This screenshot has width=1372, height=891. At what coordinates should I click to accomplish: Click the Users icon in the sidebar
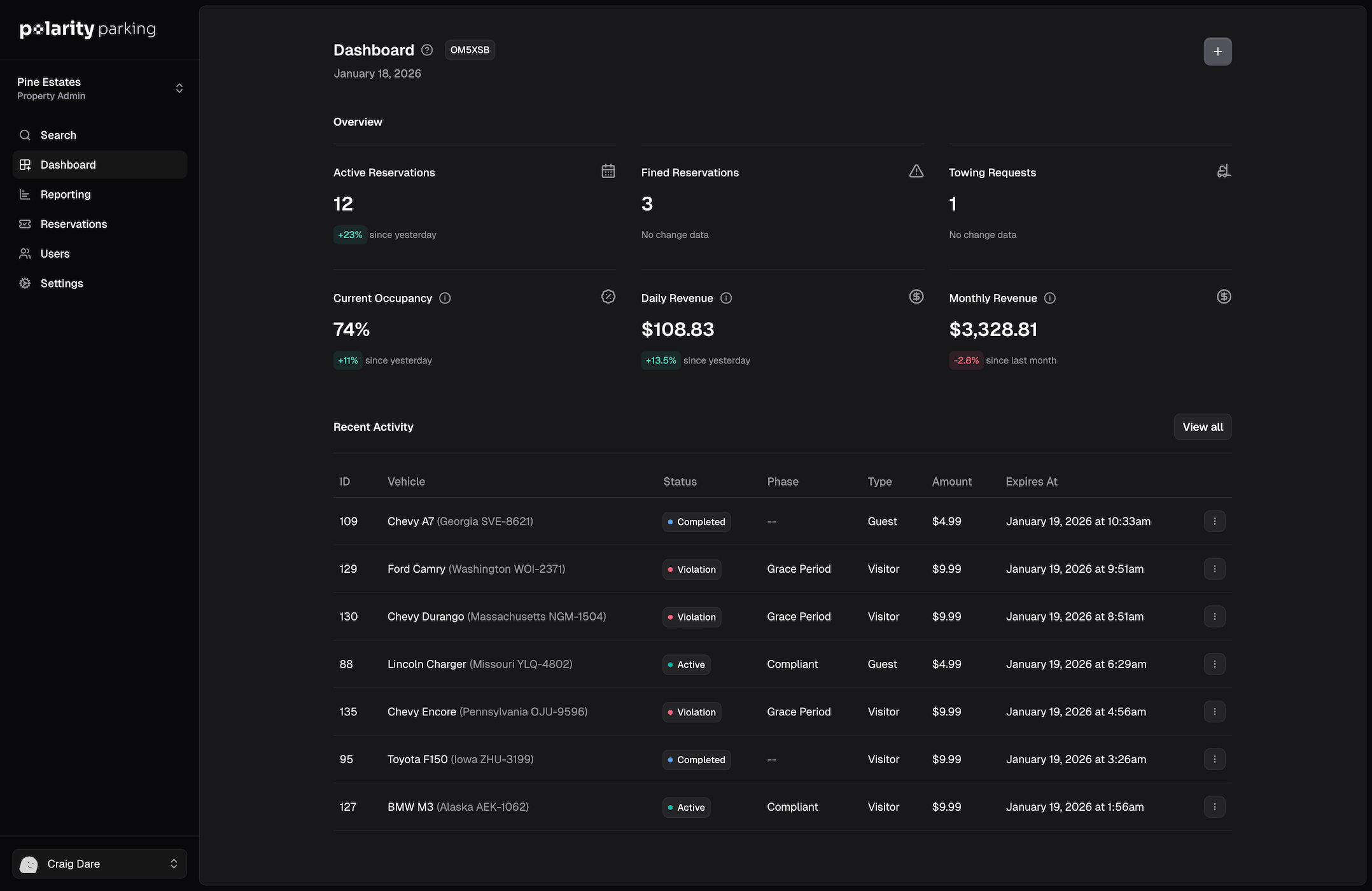[25, 253]
